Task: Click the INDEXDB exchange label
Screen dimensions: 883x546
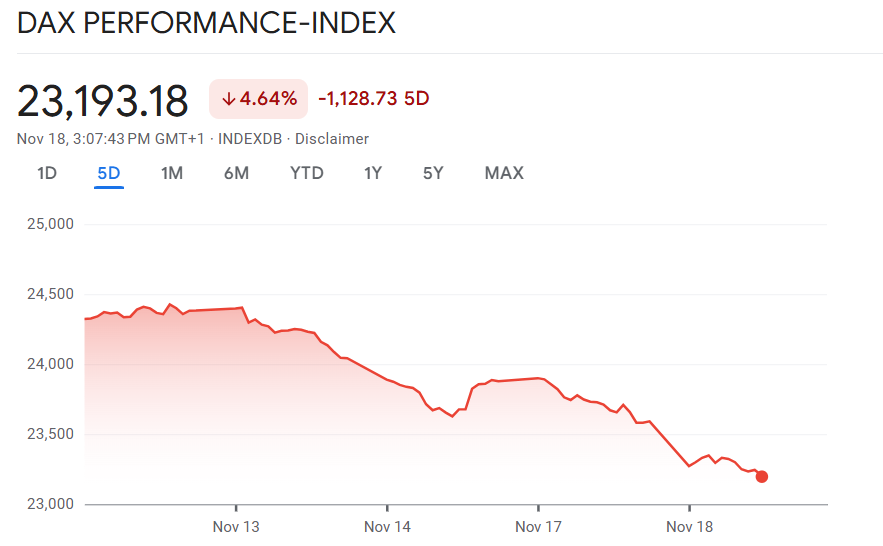Action: click(x=251, y=139)
